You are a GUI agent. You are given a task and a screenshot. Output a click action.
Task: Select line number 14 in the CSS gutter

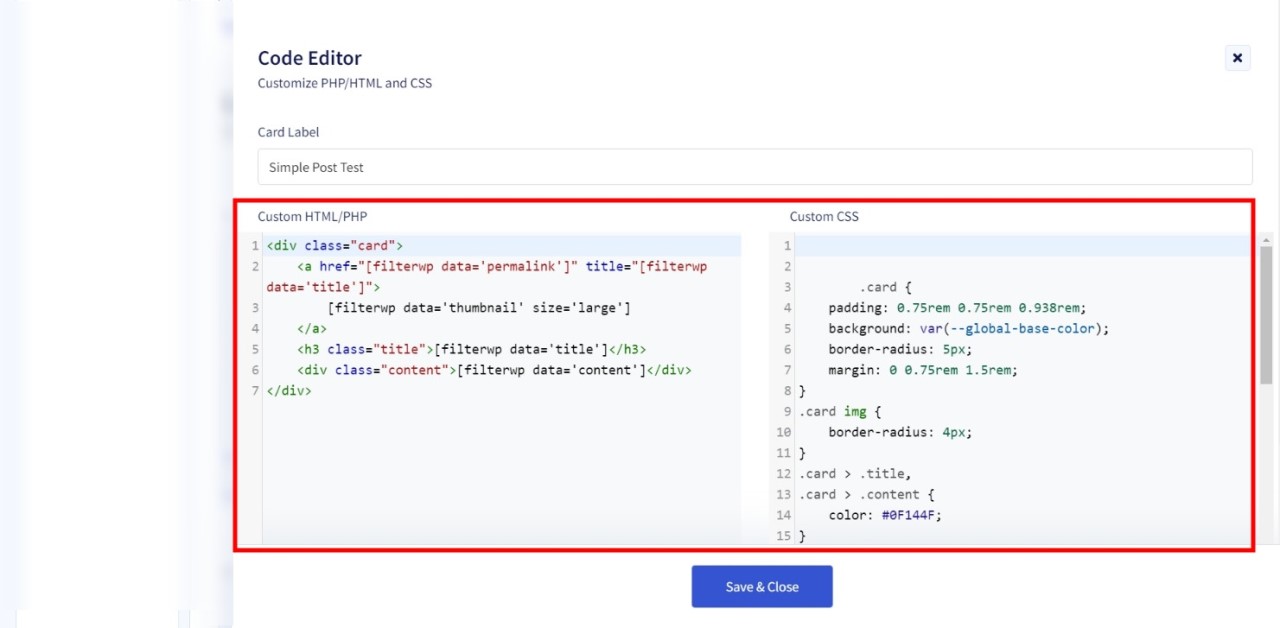[783, 515]
